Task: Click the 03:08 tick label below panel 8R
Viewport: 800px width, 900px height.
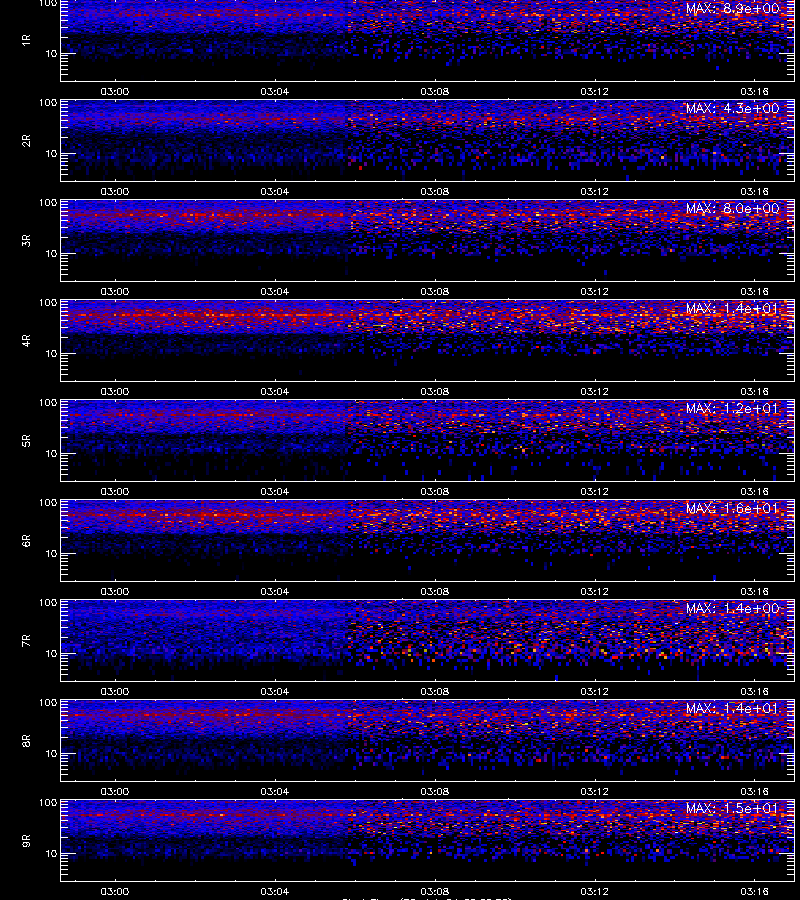Action: (x=434, y=792)
